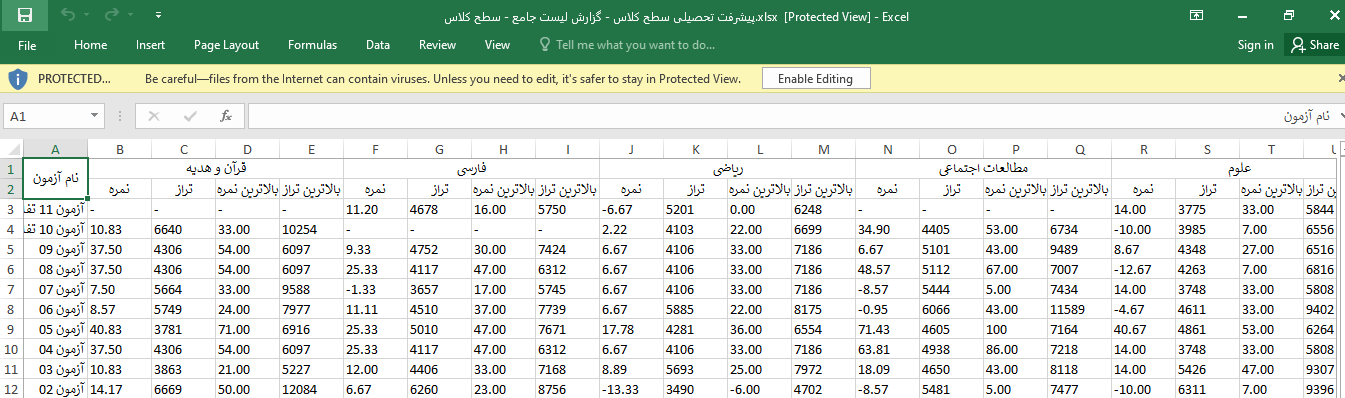This screenshot has height=398, width=1345.
Task: Click merged header قرآن و هدیه
Action: pos(216,168)
